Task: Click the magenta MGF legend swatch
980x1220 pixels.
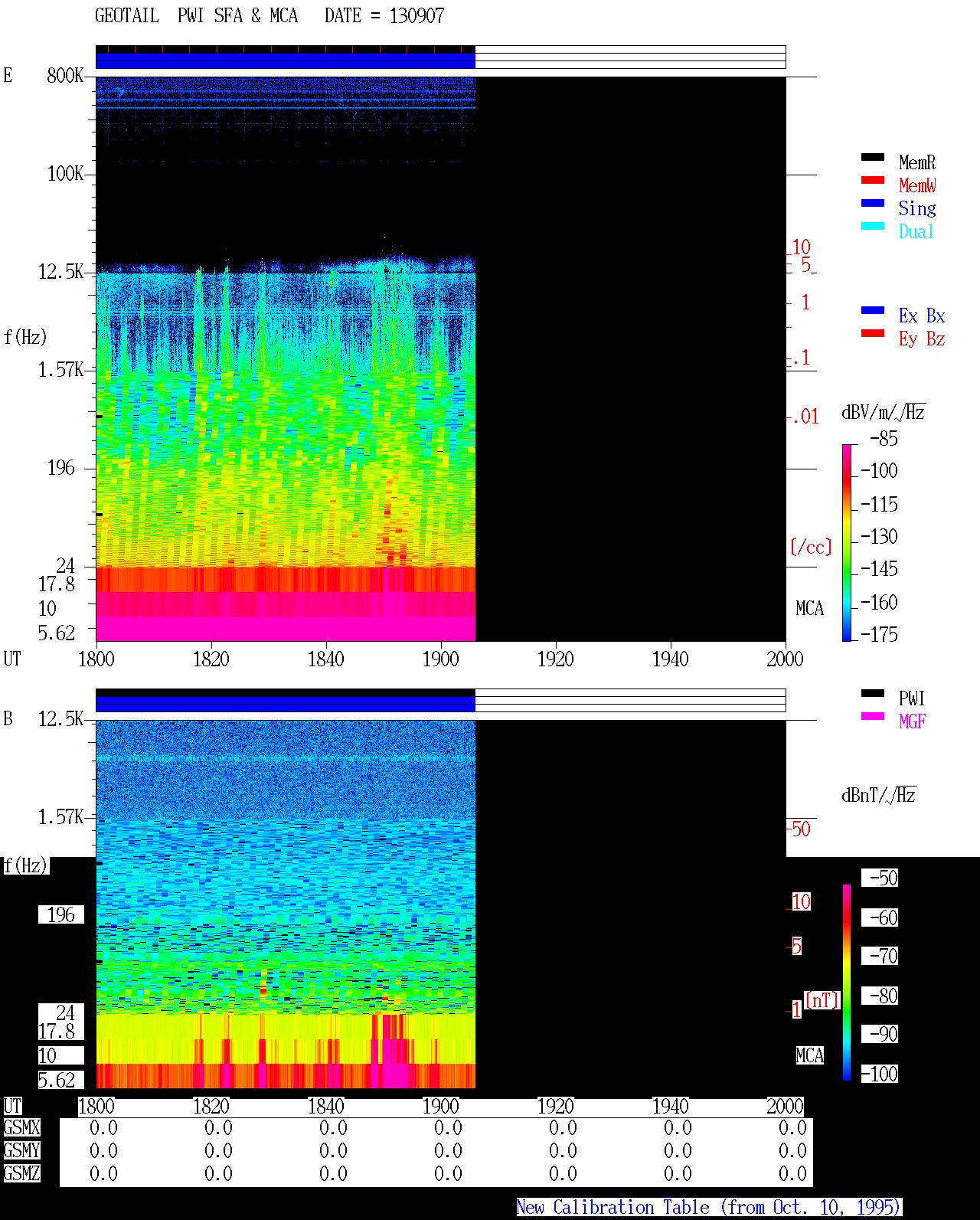Action: (x=873, y=716)
